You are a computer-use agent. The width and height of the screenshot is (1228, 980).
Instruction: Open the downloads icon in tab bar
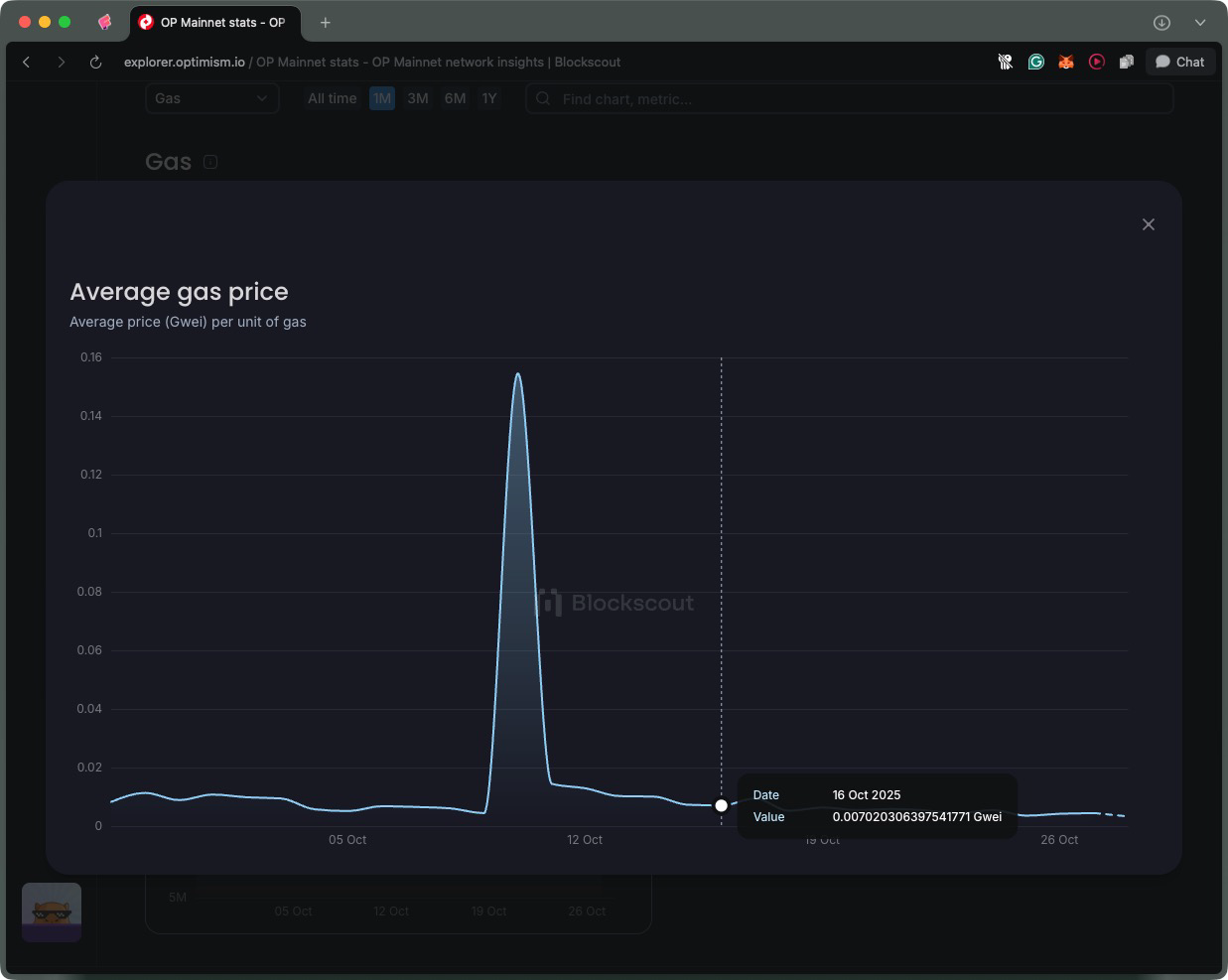[x=1161, y=22]
